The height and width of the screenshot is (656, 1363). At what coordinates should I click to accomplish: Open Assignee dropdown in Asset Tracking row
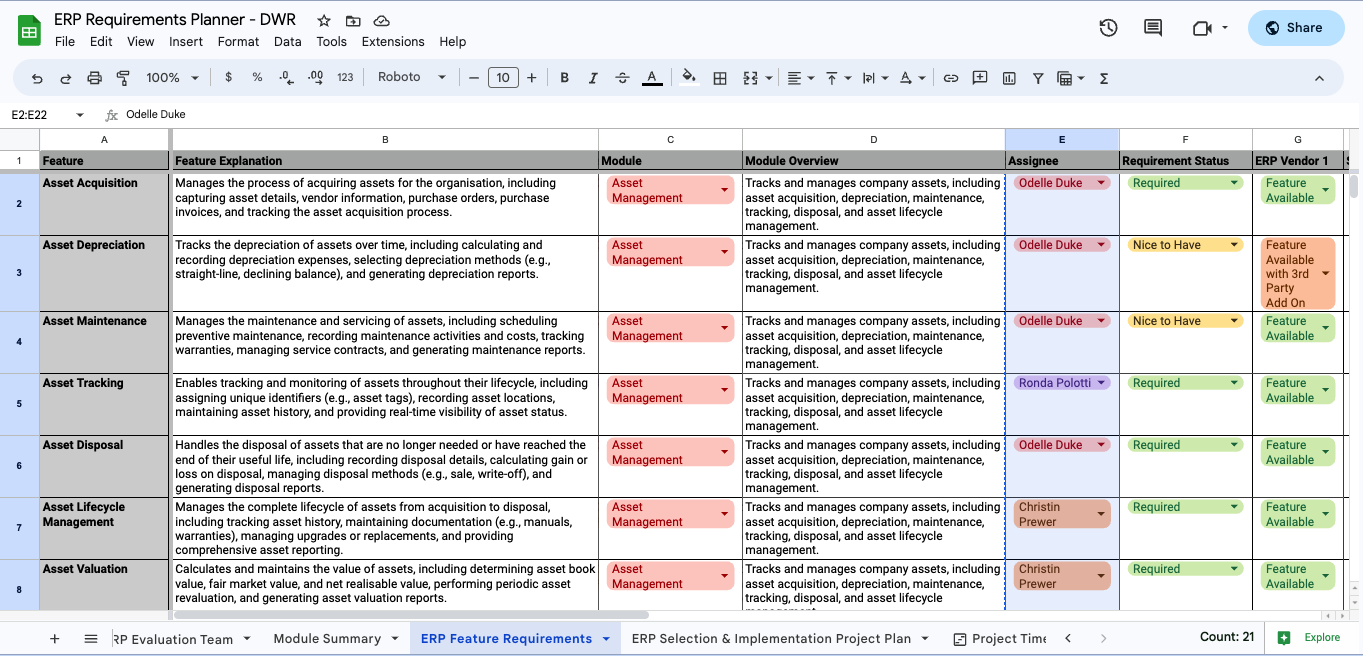1102,383
